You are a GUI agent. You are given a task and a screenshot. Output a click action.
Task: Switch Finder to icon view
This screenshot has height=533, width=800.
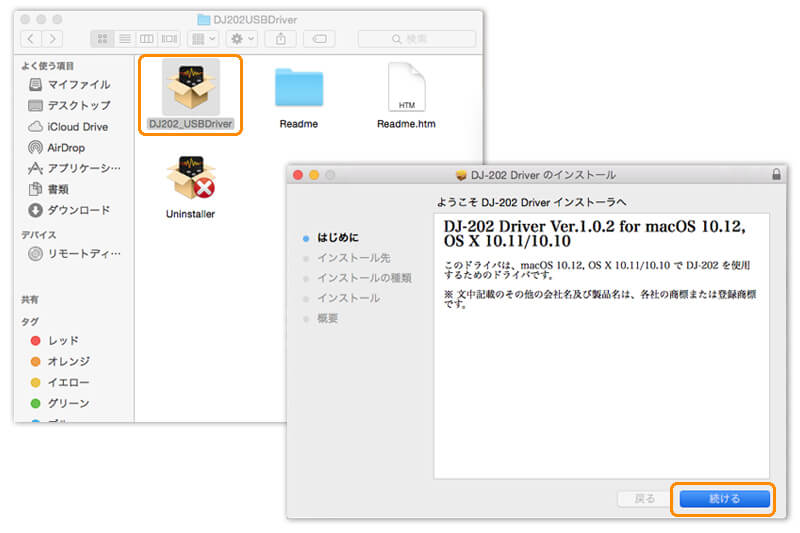[x=102, y=39]
